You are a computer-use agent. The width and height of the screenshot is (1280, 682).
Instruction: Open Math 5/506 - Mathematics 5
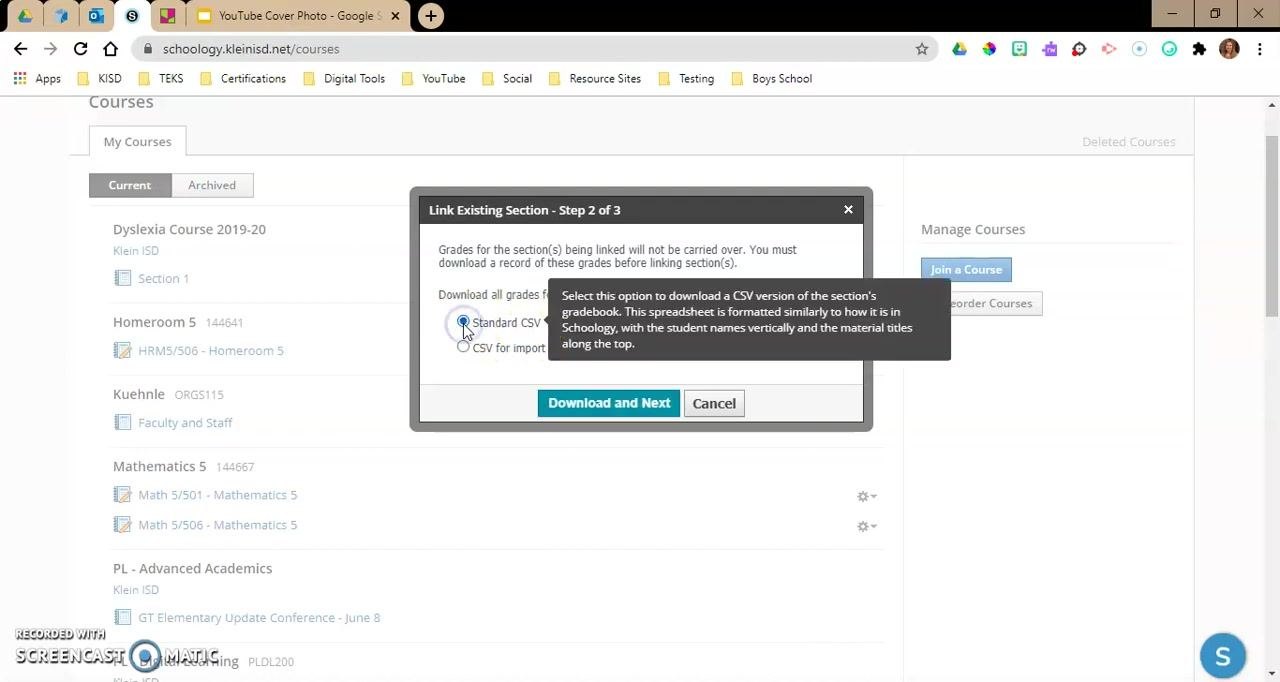[217, 524]
